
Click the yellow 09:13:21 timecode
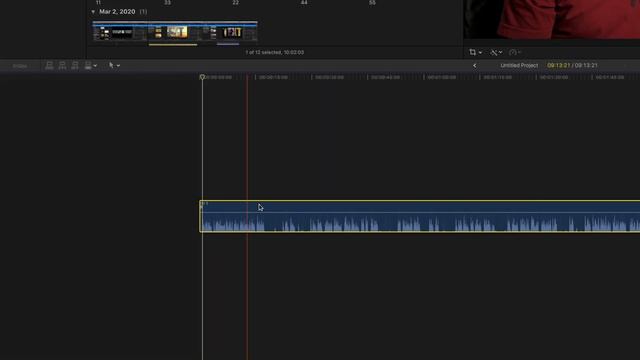coord(558,65)
